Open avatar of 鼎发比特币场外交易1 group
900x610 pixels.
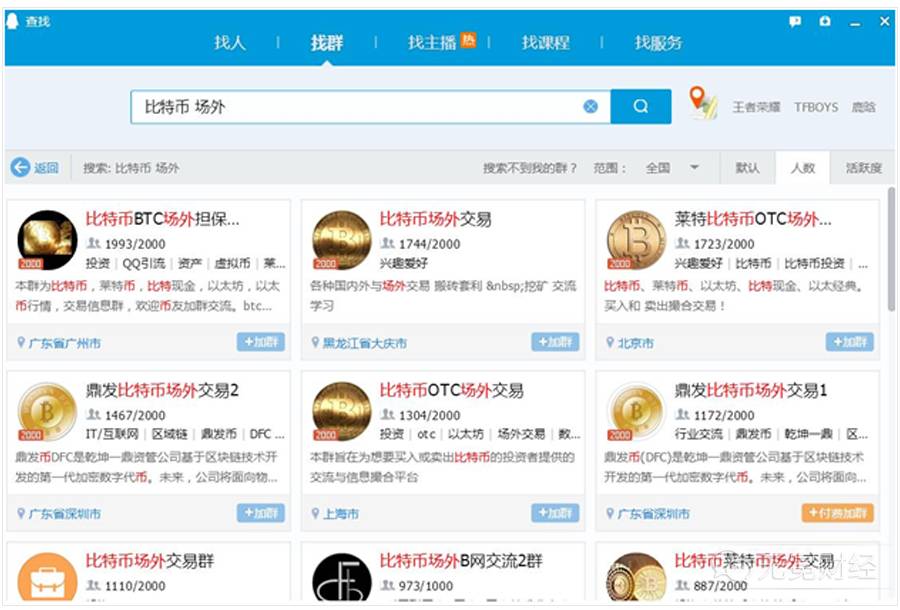[x=636, y=411]
